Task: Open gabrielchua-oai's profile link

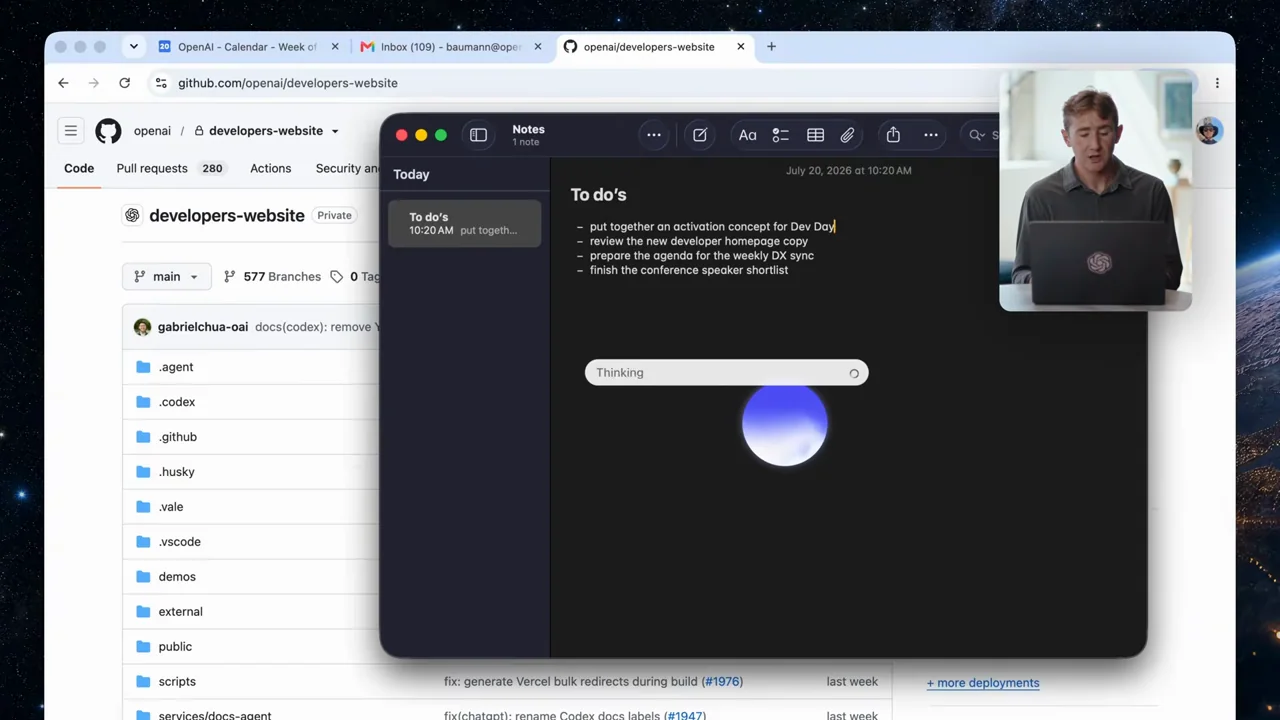Action: point(202,327)
